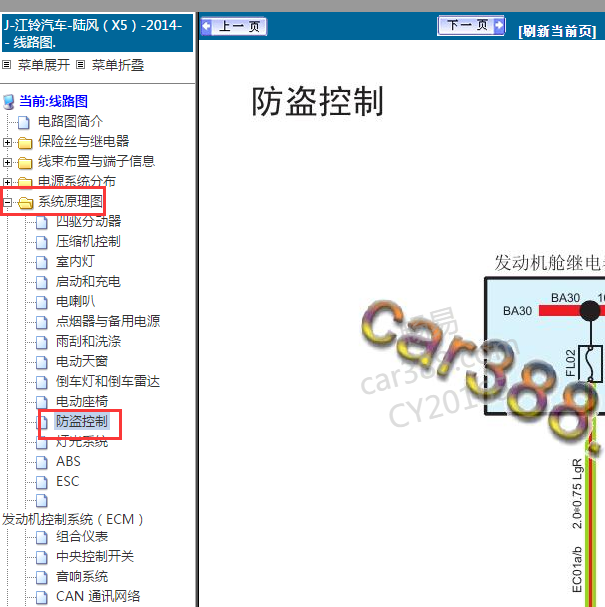Open the 倒车灯和倒车雷达 diagram

[108, 381]
